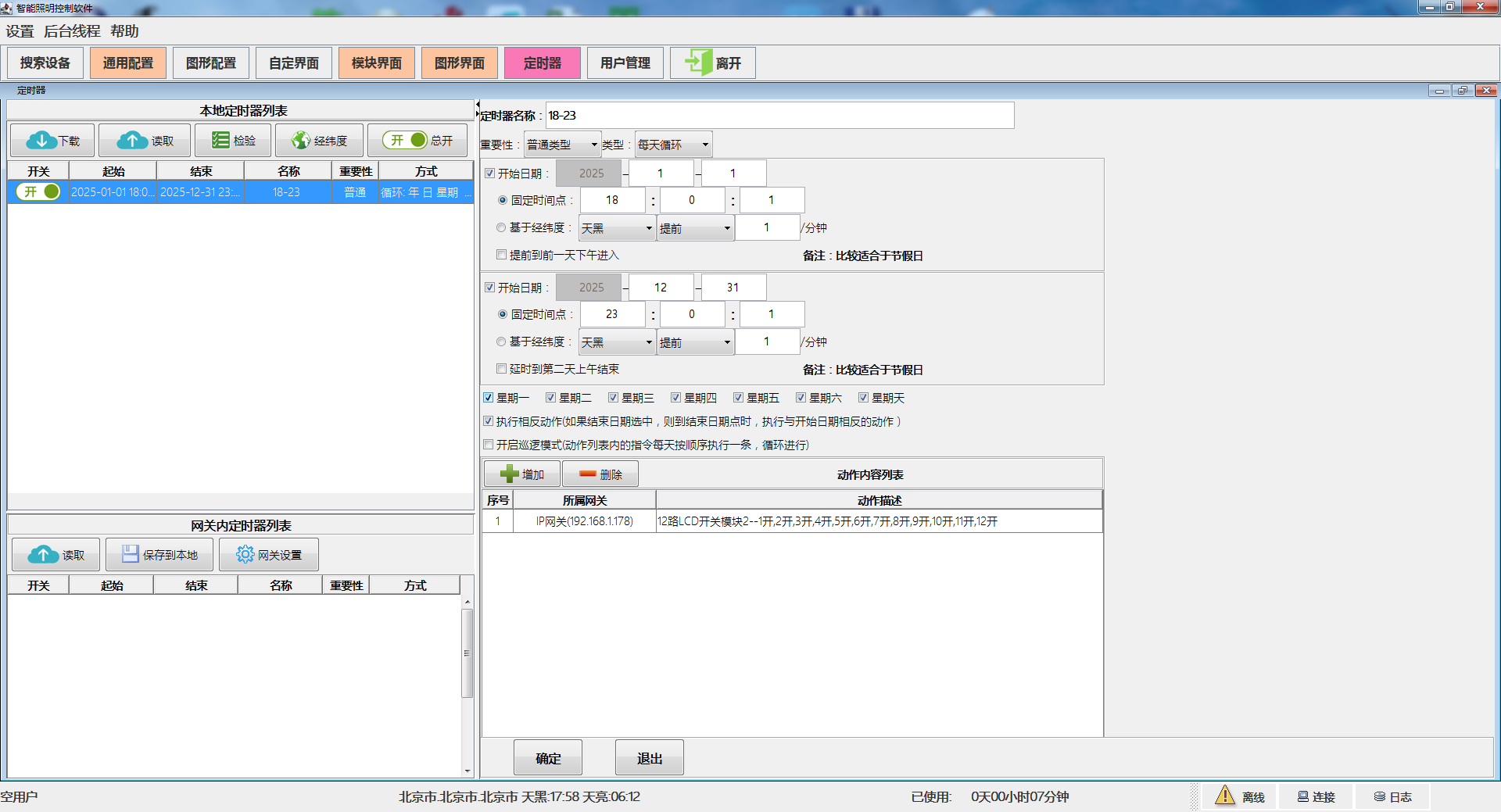Viewport: 1501px width, 812px height.
Task: Open the 类型 dropdown showing 每天循环
Action: [x=672, y=145]
